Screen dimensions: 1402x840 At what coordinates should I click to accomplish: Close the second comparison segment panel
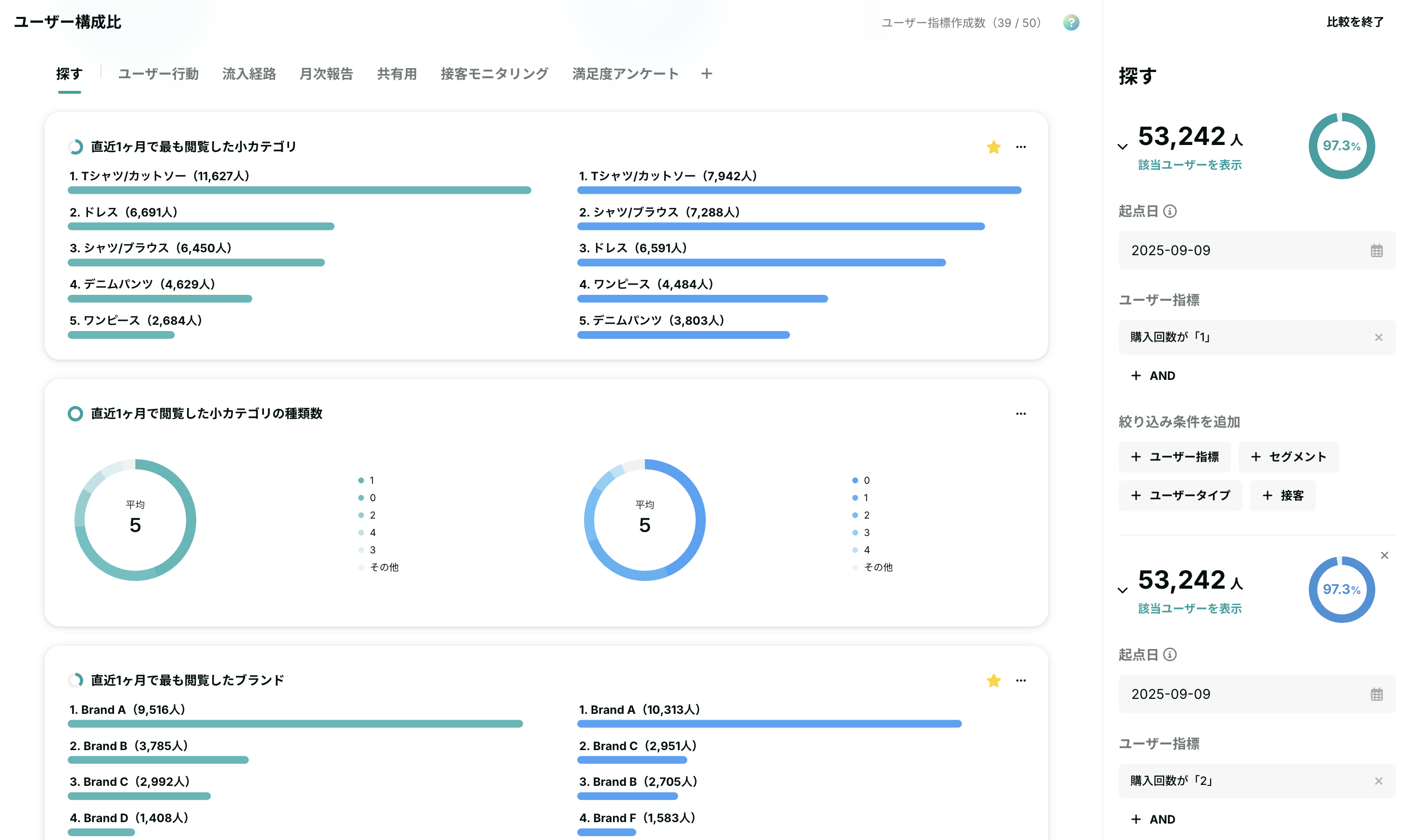[1385, 555]
